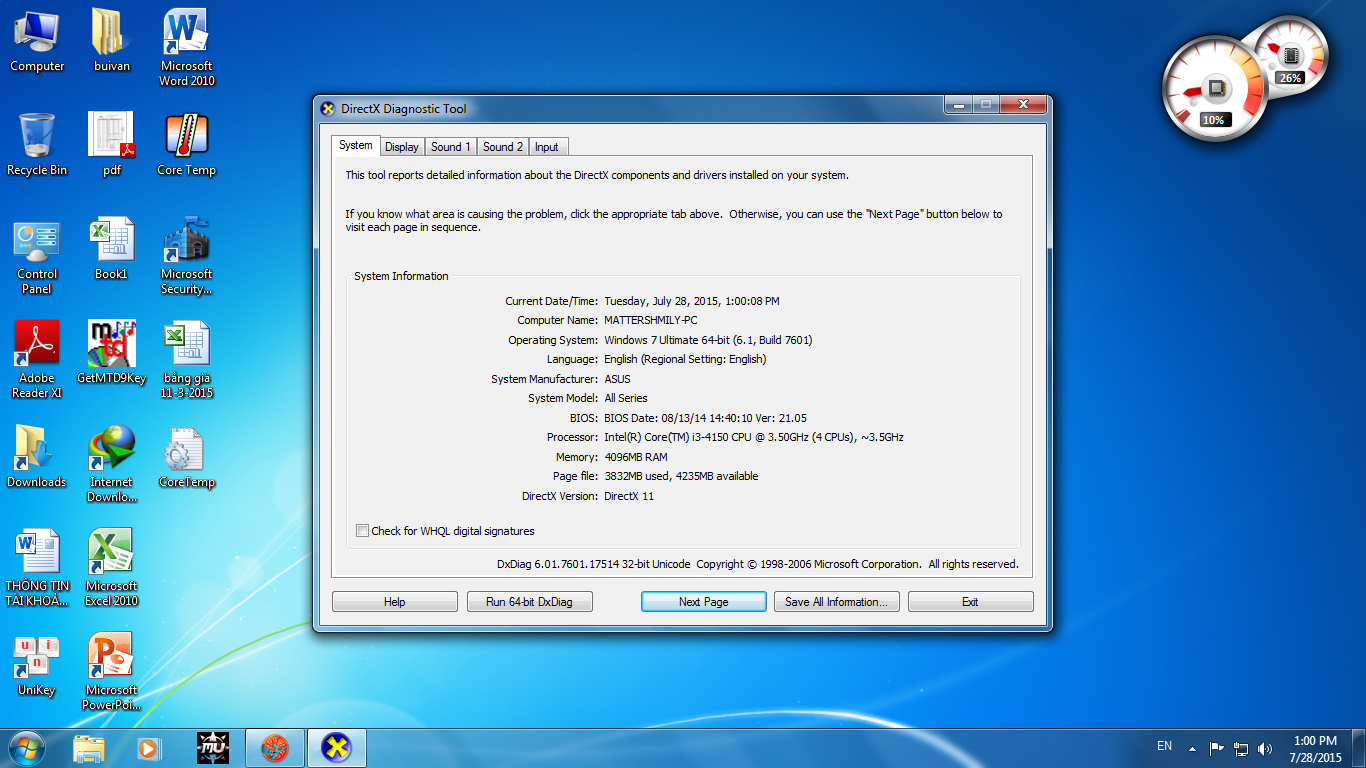Viewport: 1366px width, 768px height.
Task: Open the Control Panel desktop icon
Action: tap(37, 256)
